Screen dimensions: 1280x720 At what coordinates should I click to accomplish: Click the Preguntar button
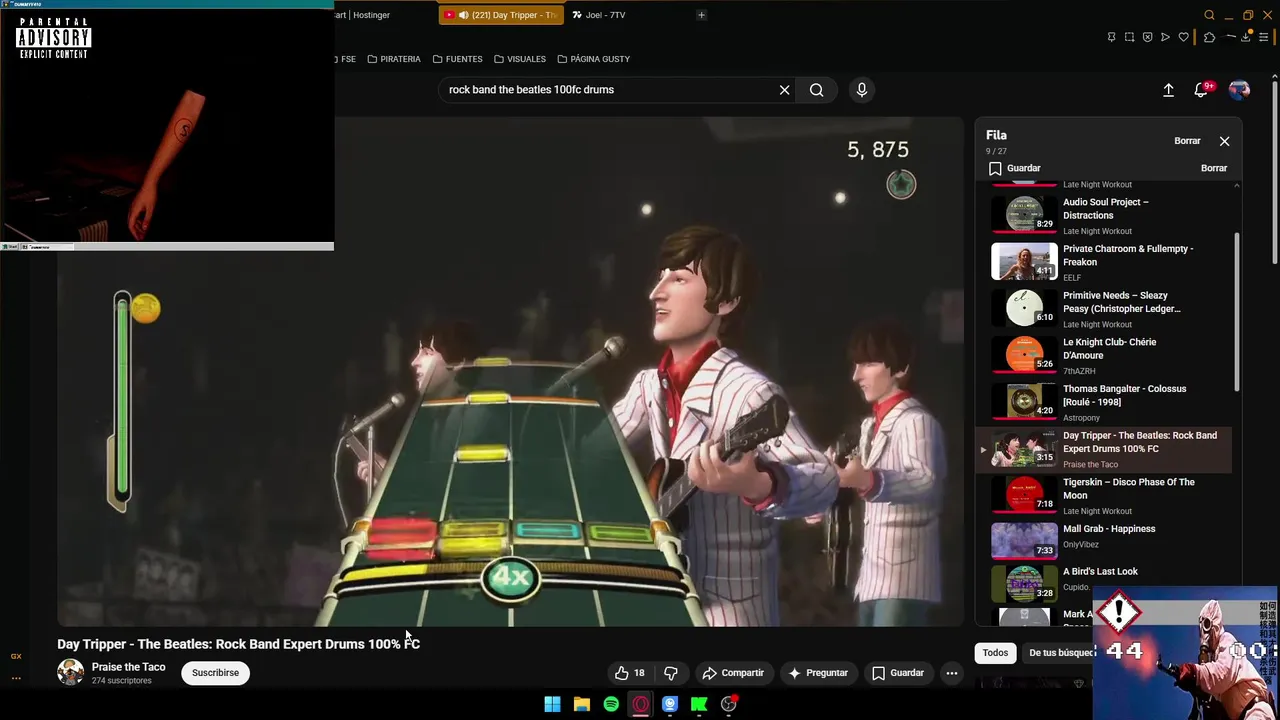(817, 673)
